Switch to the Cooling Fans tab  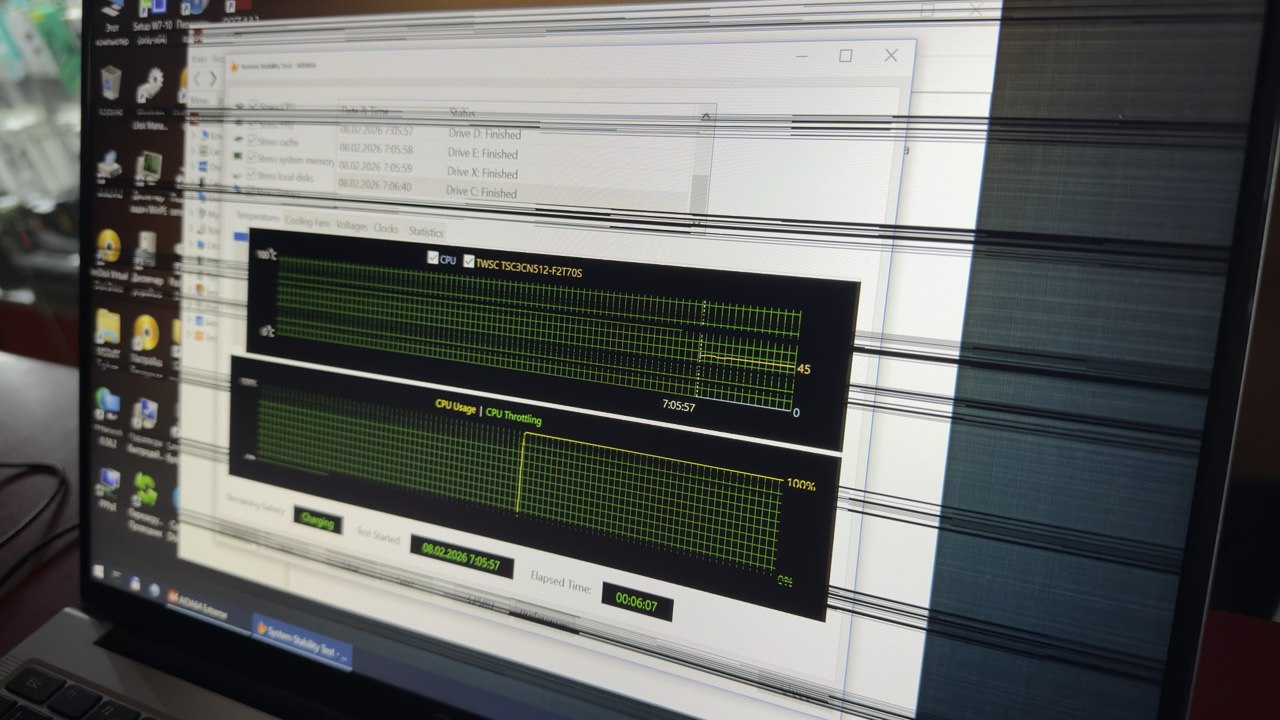pos(308,220)
